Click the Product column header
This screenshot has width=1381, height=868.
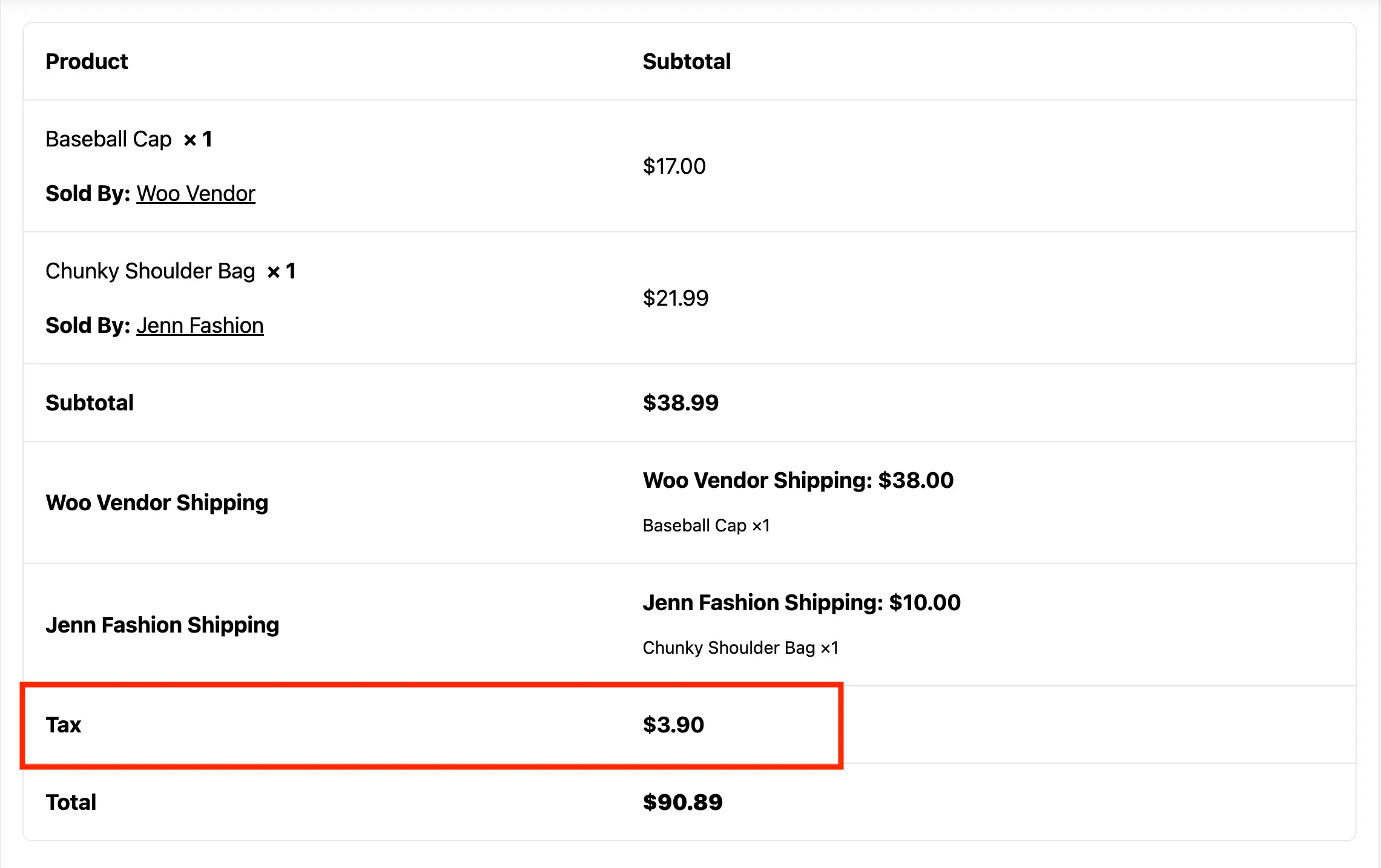point(87,62)
